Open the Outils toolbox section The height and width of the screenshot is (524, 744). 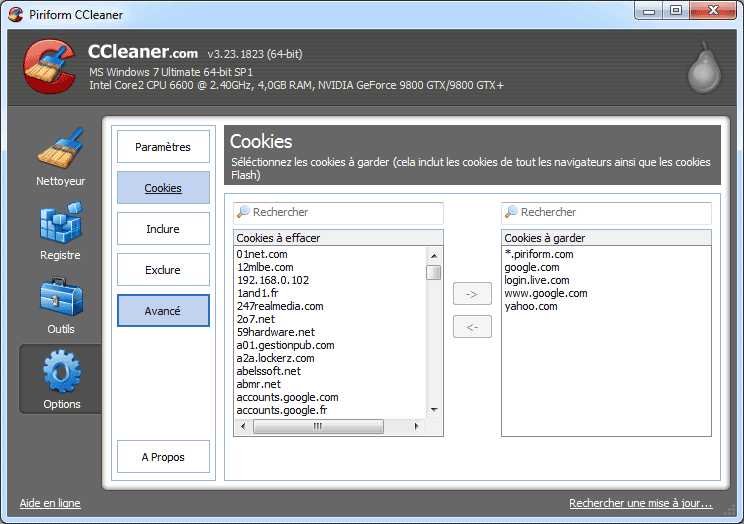(61, 305)
